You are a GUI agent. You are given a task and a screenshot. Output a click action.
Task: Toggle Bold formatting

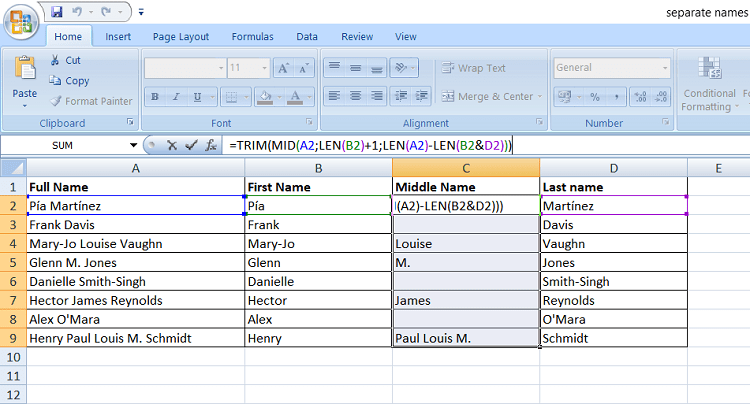(154, 97)
